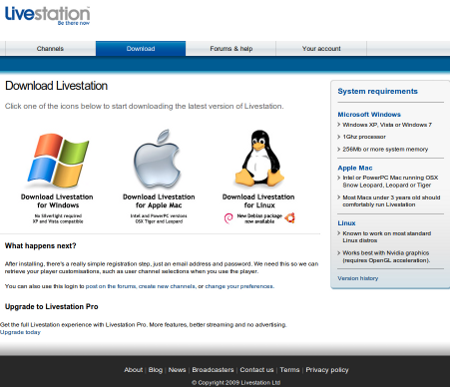
Task: Click the Linux Tux penguin icon
Action: 259,158
